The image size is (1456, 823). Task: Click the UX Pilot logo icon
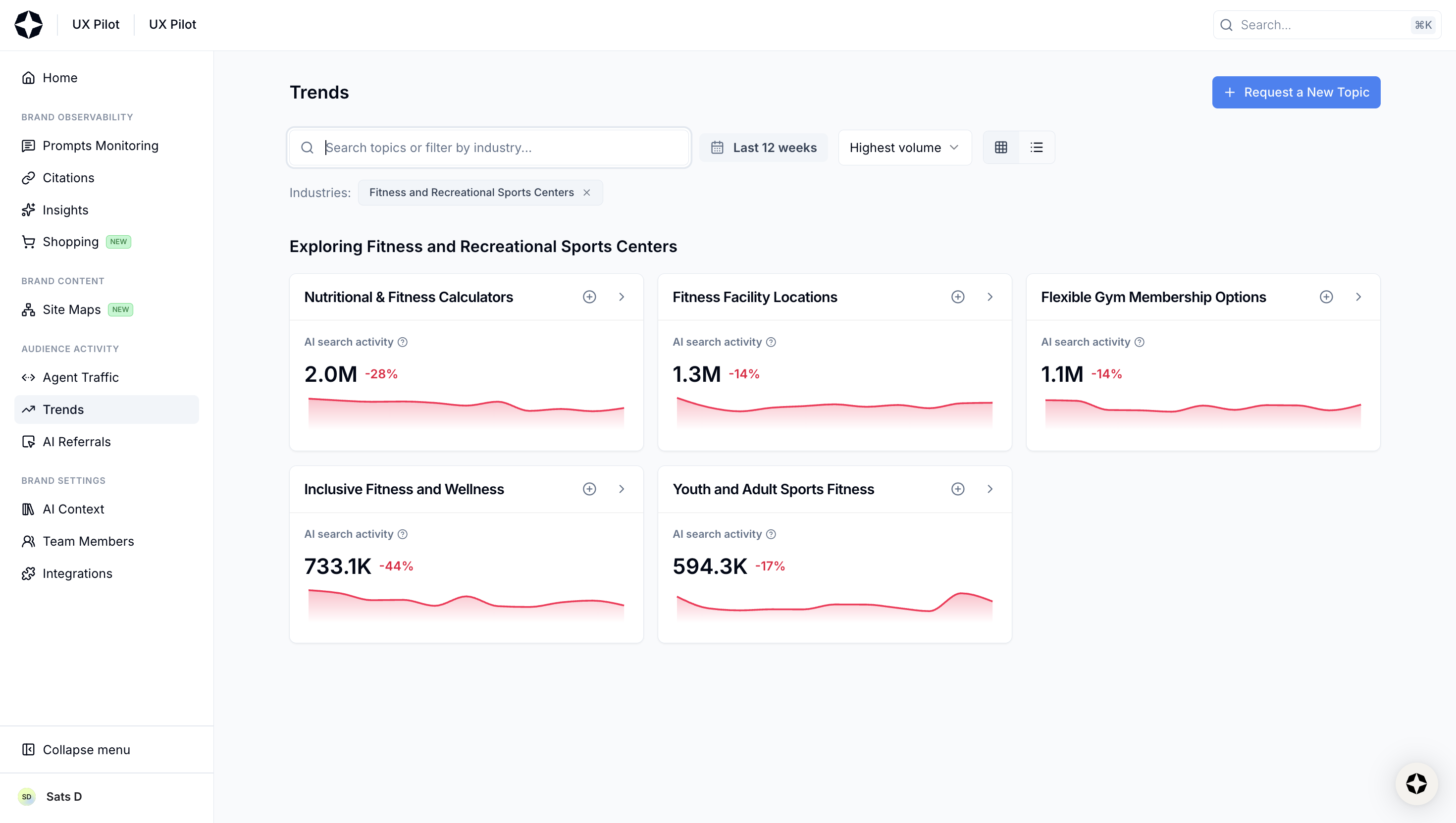coord(28,24)
